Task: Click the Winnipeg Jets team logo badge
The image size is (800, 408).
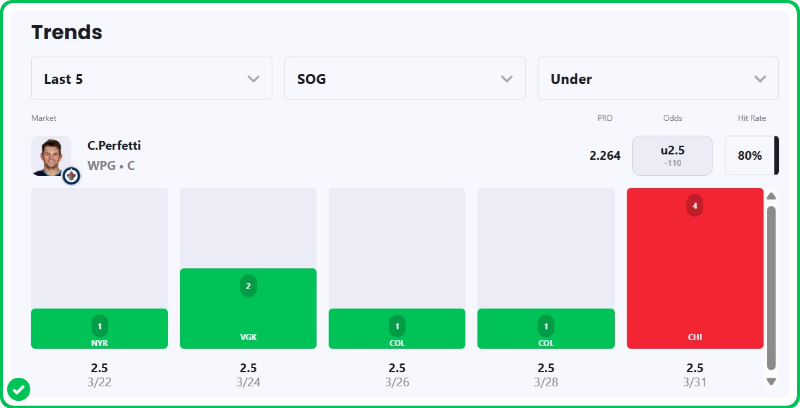Action: [71, 176]
